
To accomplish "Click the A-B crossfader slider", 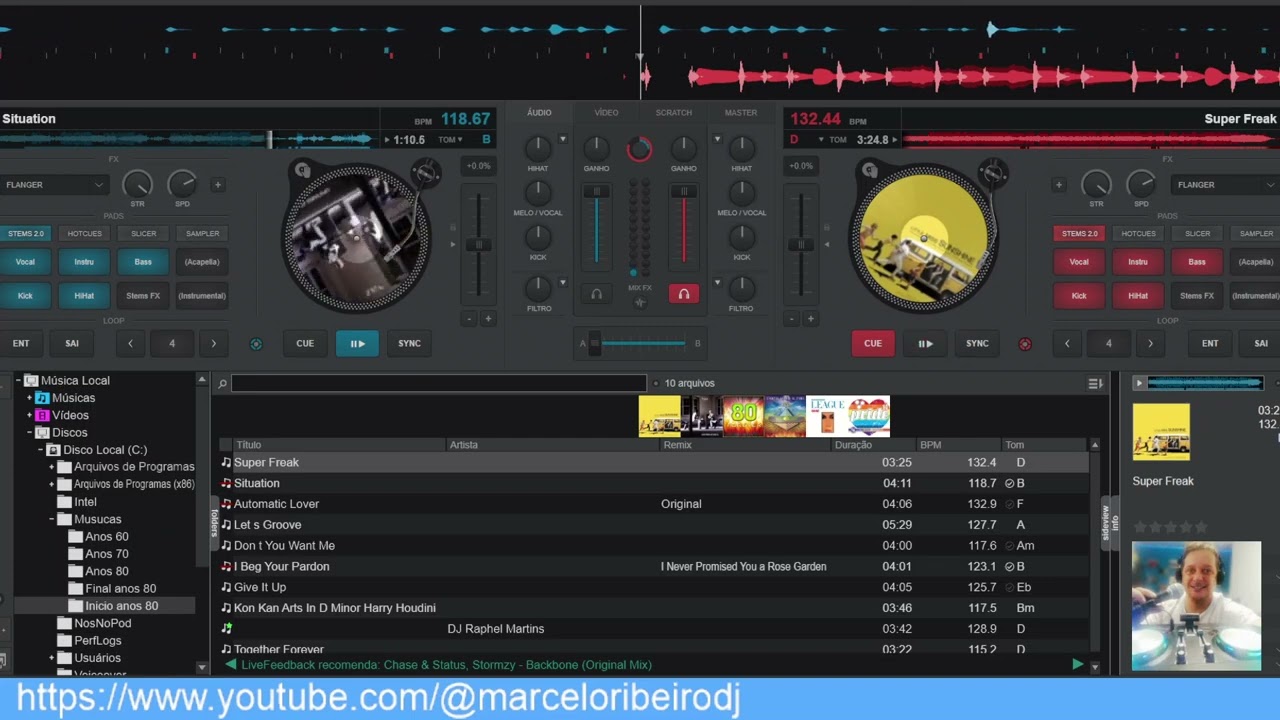I will pos(640,343).
